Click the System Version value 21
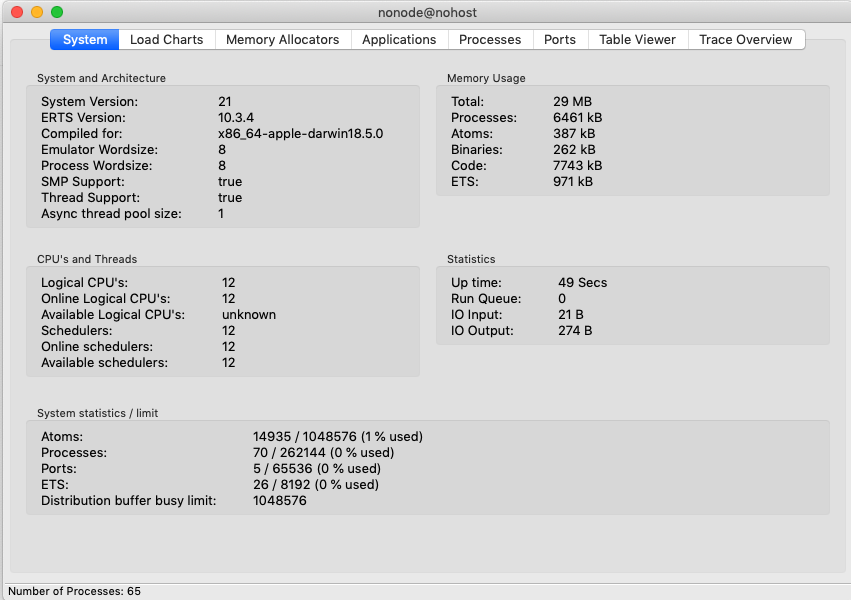 point(225,101)
